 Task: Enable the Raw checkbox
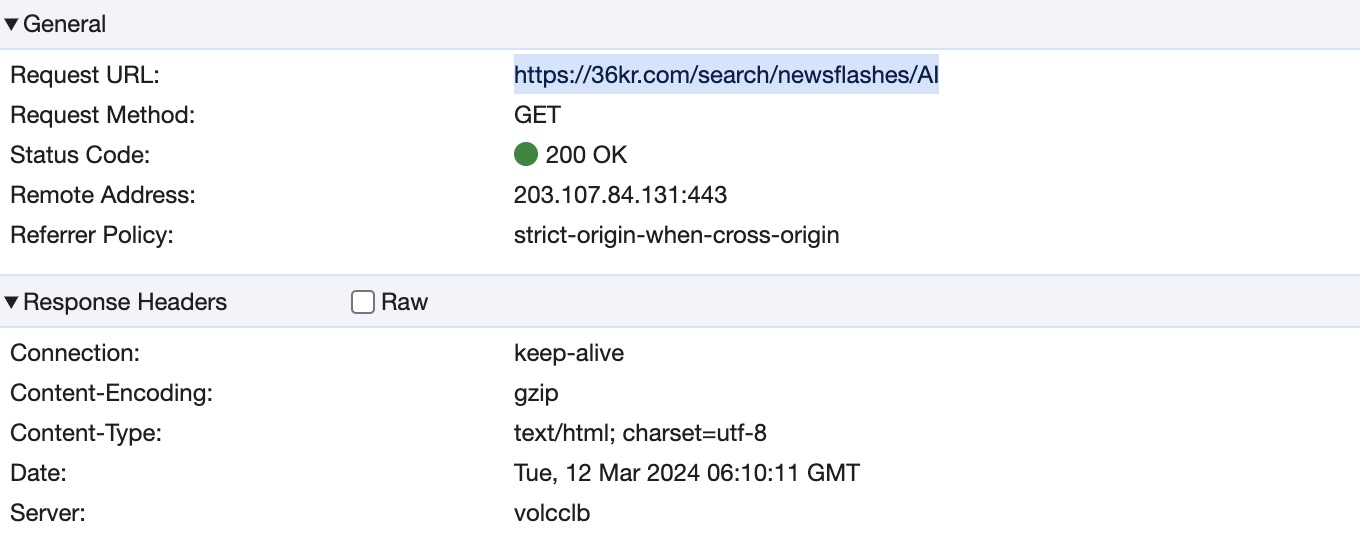[363, 302]
